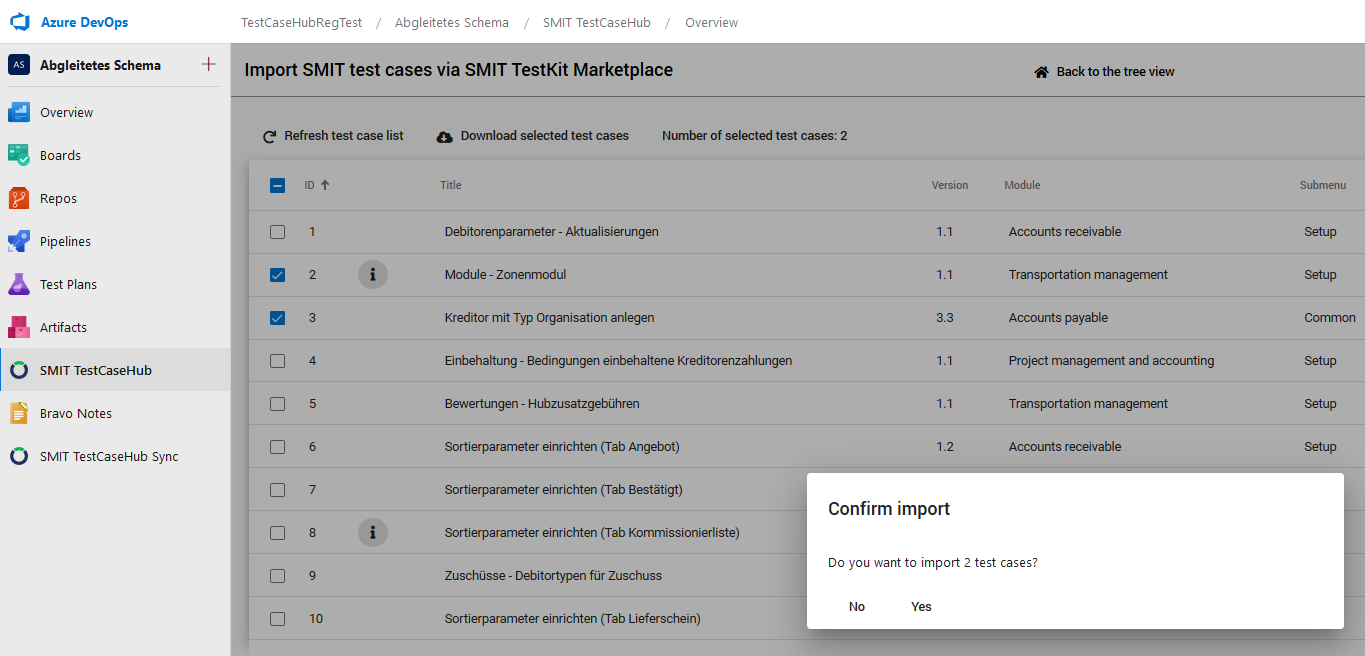The height and width of the screenshot is (656, 1365).
Task: Click info icon for test case 8
Action: 372,532
